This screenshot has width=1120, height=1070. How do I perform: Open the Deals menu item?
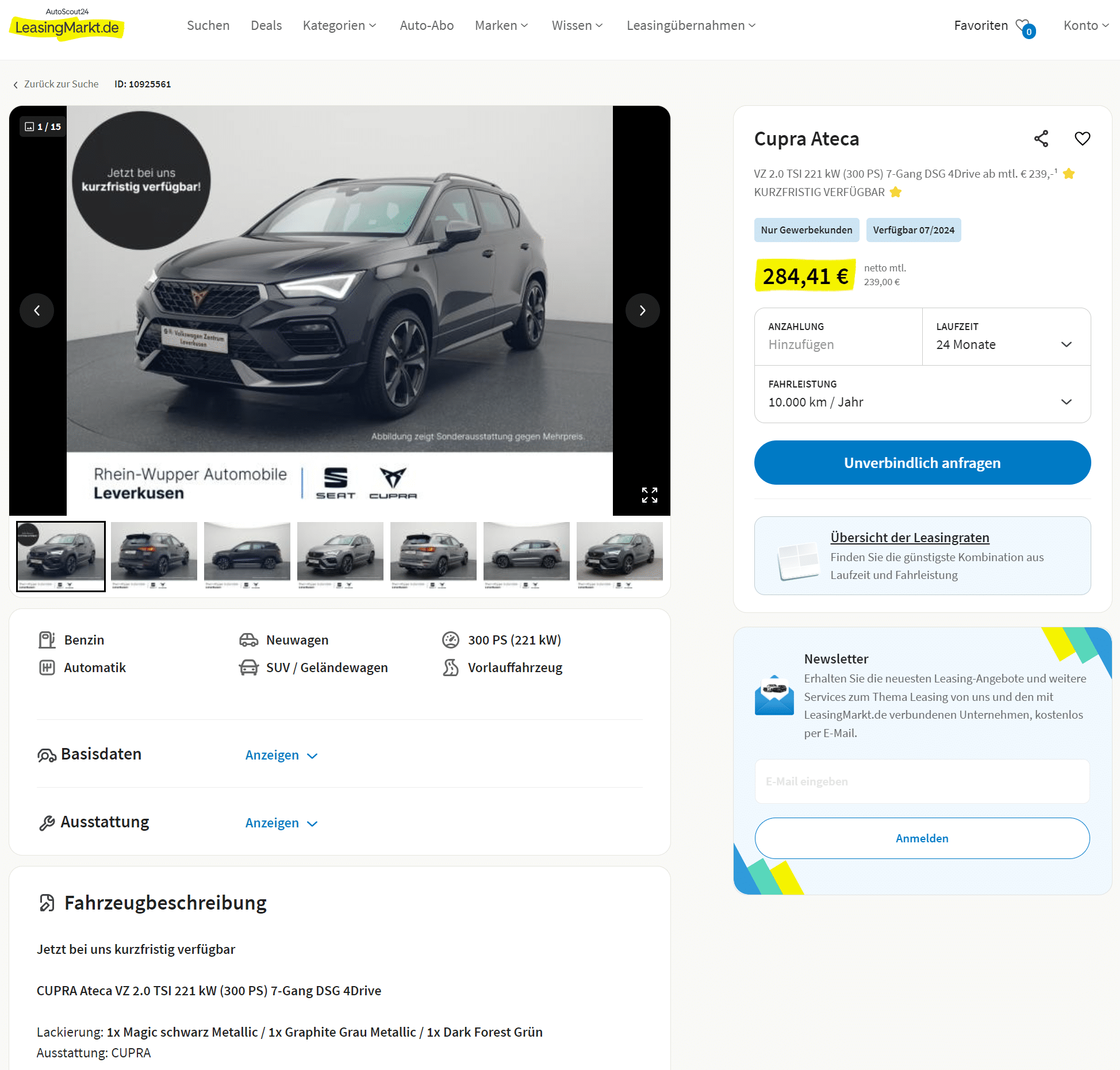(x=266, y=25)
